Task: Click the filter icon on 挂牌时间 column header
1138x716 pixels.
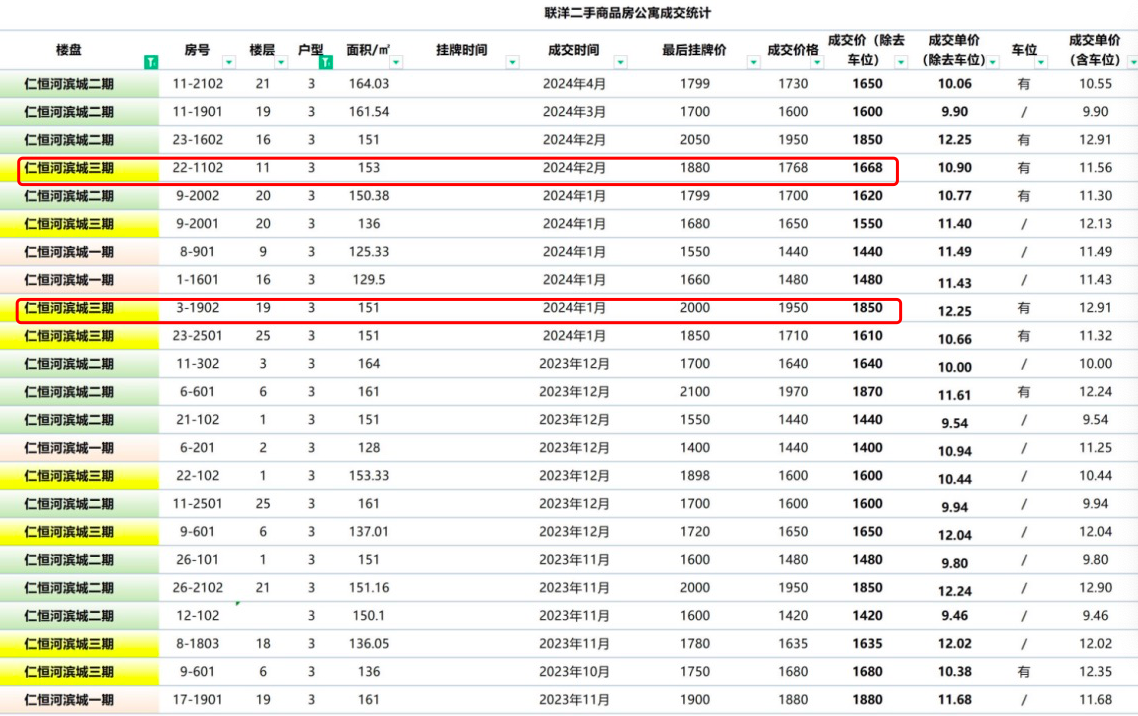Action: tap(512, 61)
